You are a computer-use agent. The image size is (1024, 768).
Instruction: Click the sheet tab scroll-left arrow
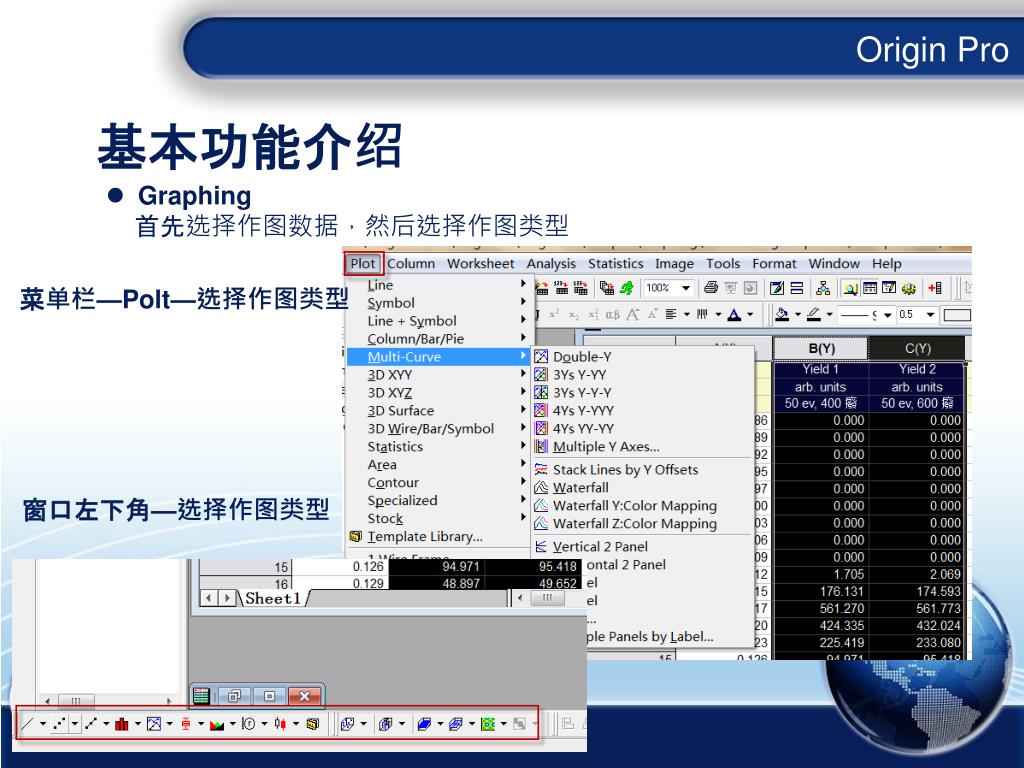(209, 598)
